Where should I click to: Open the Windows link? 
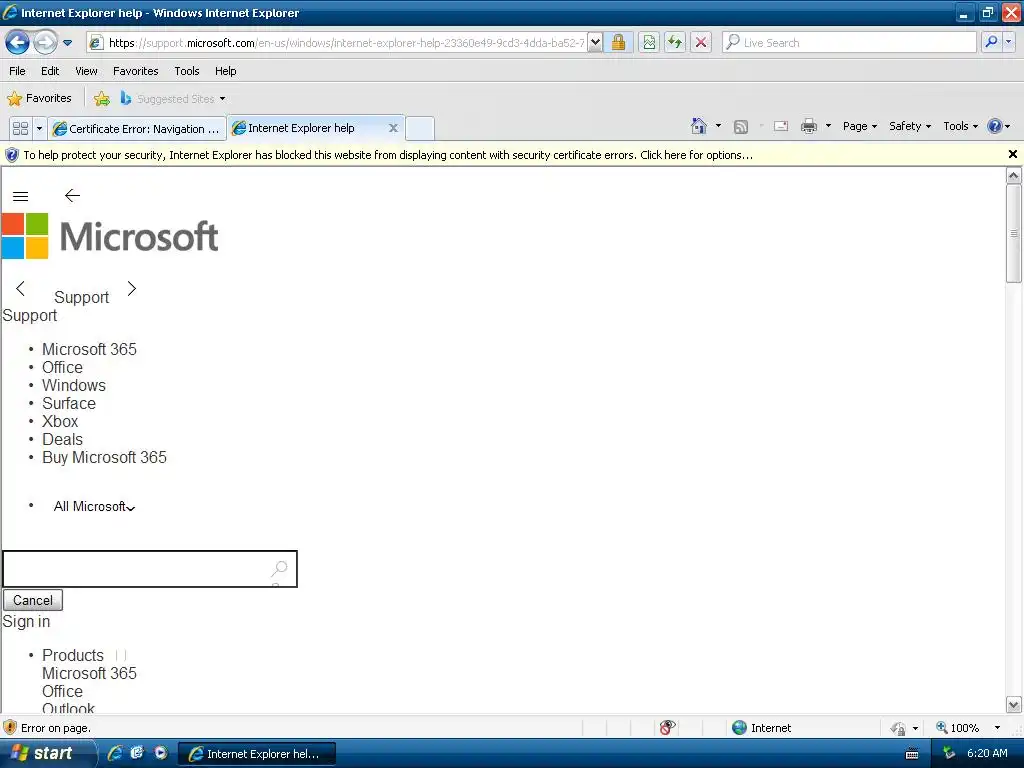click(x=74, y=385)
